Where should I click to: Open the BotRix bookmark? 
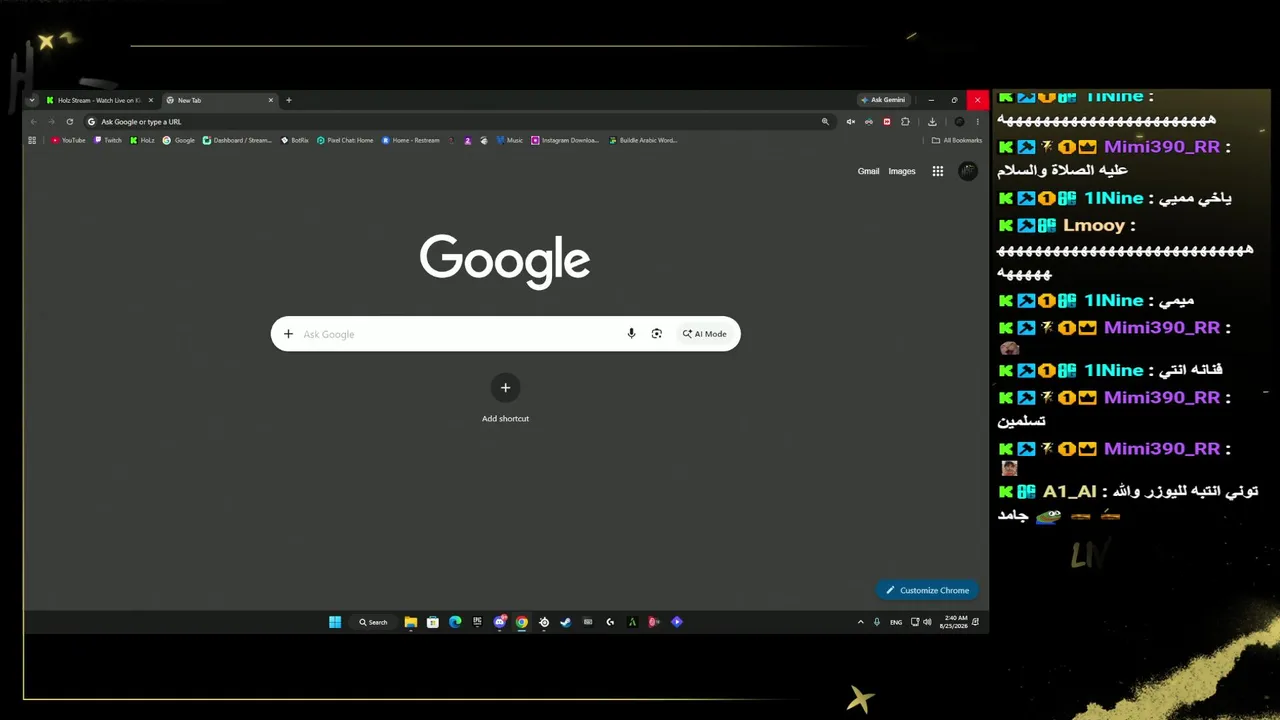point(295,140)
